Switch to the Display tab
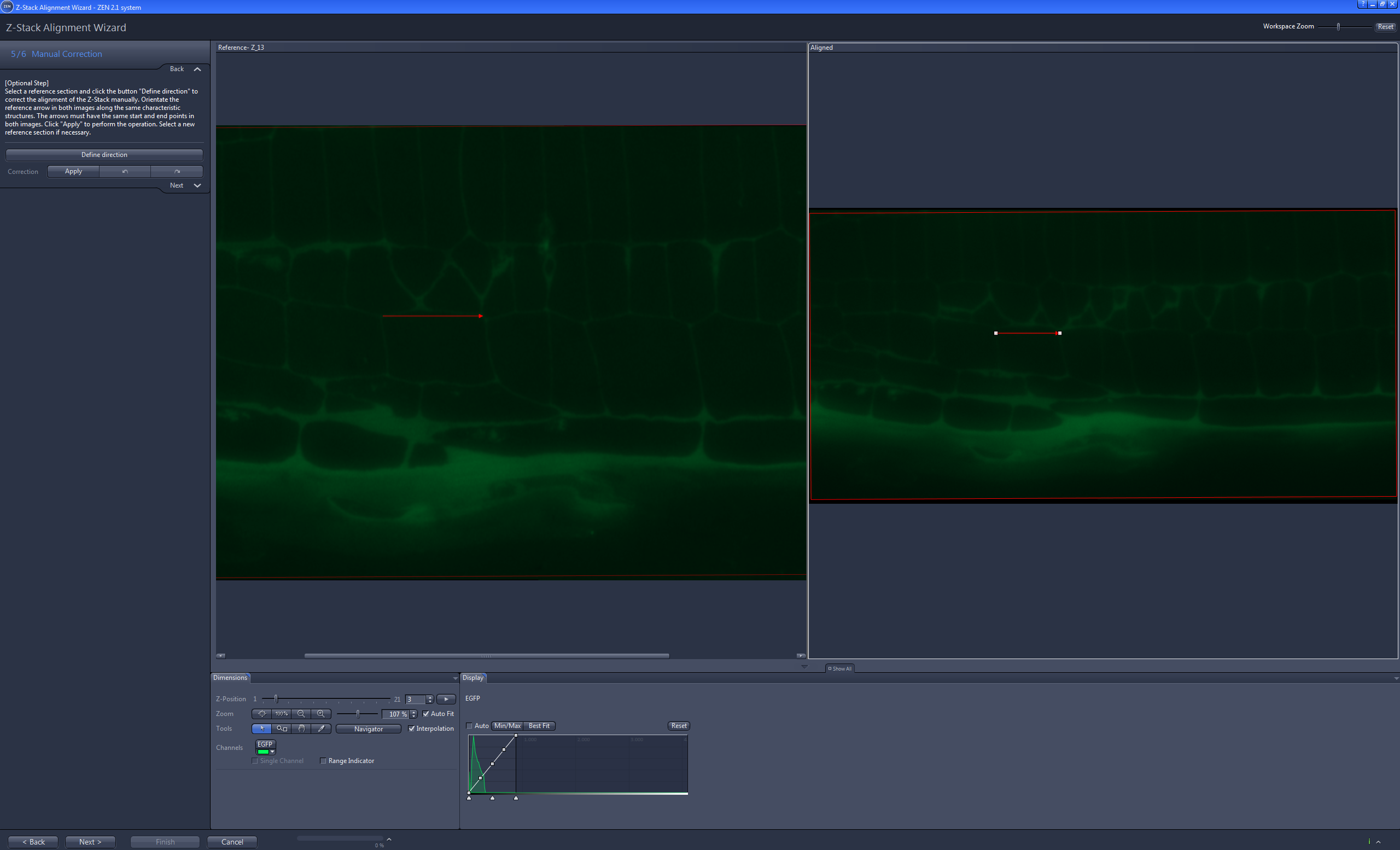The height and width of the screenshot is (850, 1400). pyautogui.click(x=473, y=678)
